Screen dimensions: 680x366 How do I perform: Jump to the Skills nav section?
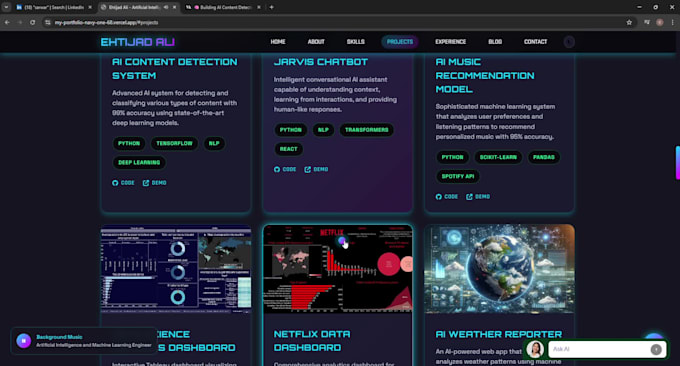[x=356, y=42]
